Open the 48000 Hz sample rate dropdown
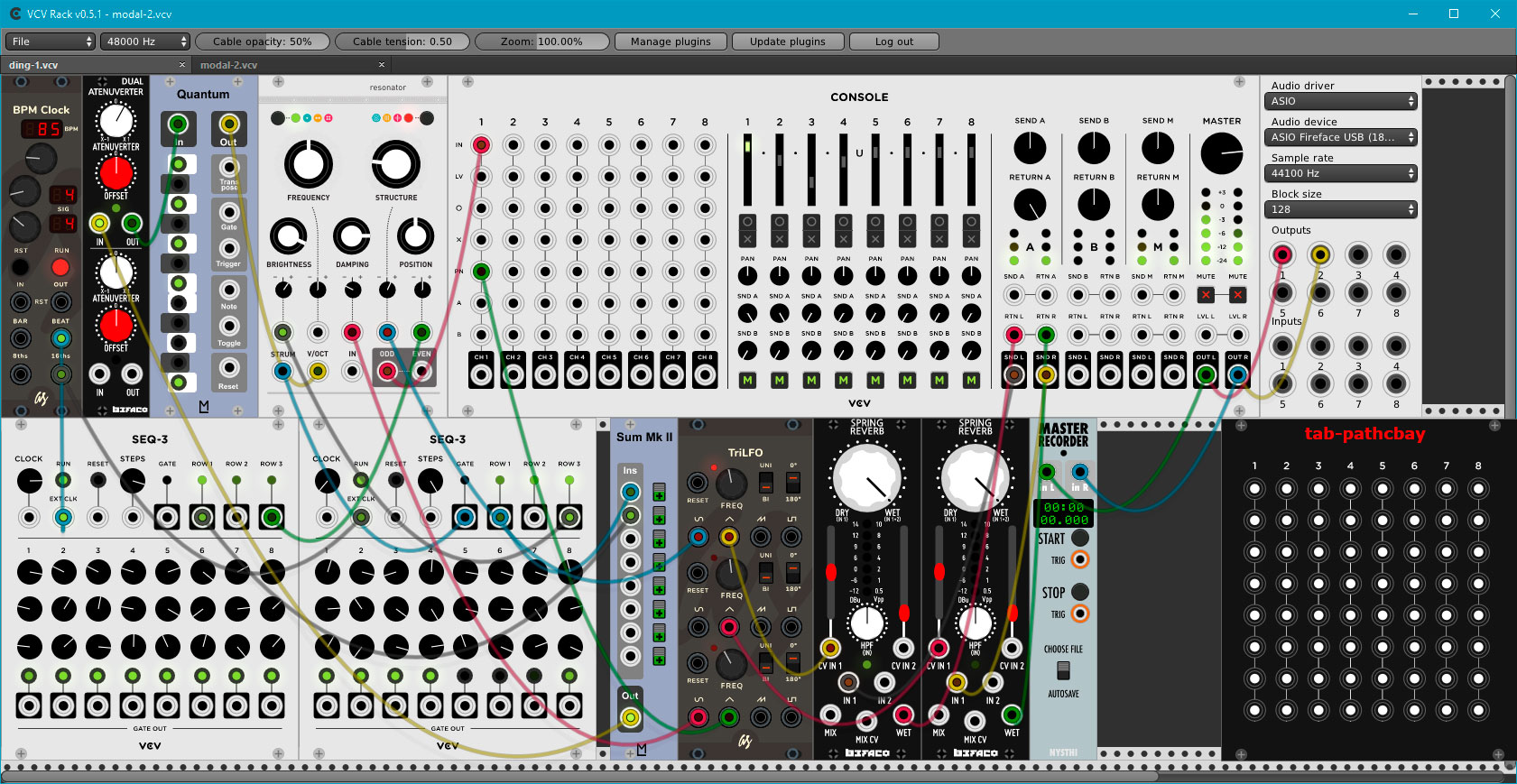The image size is (1517, 784). (x=145, y=42)
